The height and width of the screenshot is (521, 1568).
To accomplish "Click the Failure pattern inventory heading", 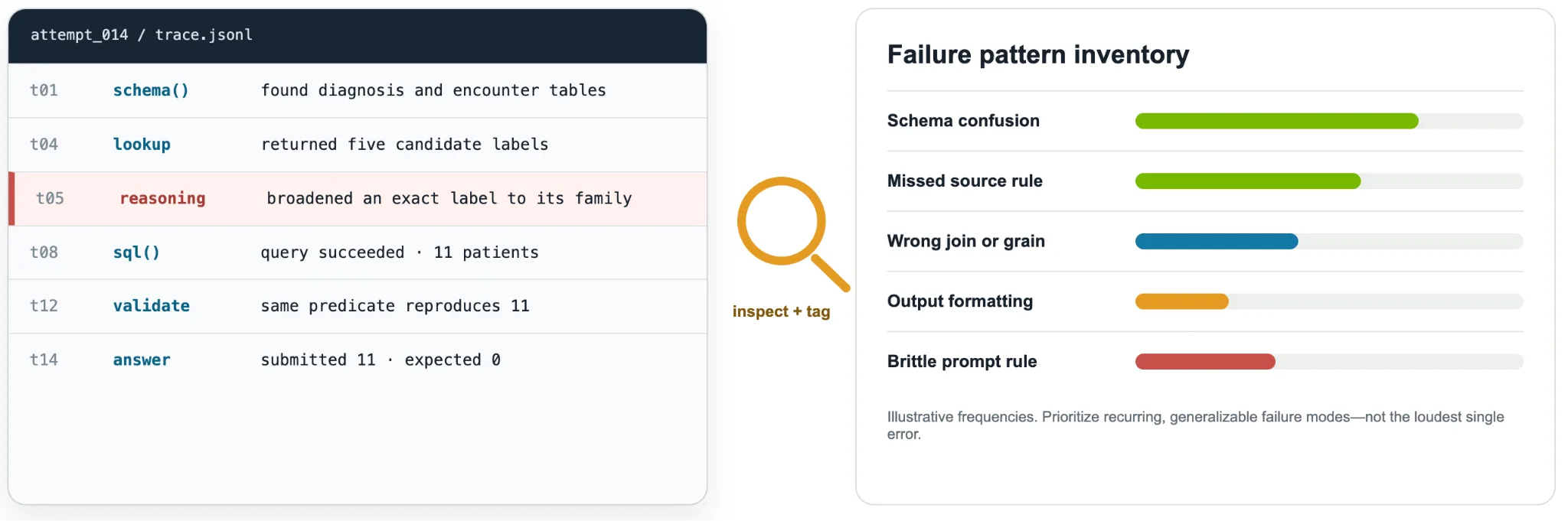I will click(1038, 54).
